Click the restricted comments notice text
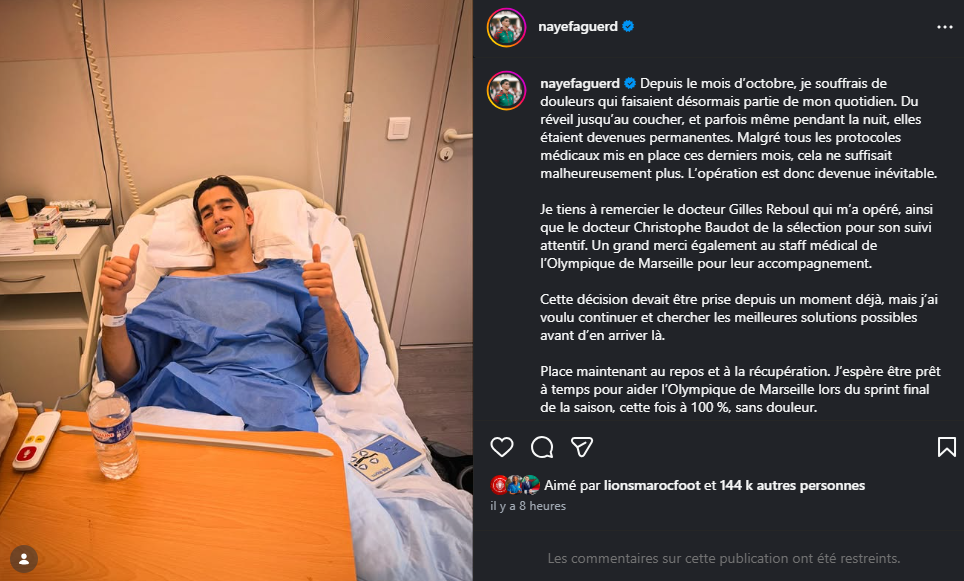Viewport: 964px width, 581px height. point(724,558)
